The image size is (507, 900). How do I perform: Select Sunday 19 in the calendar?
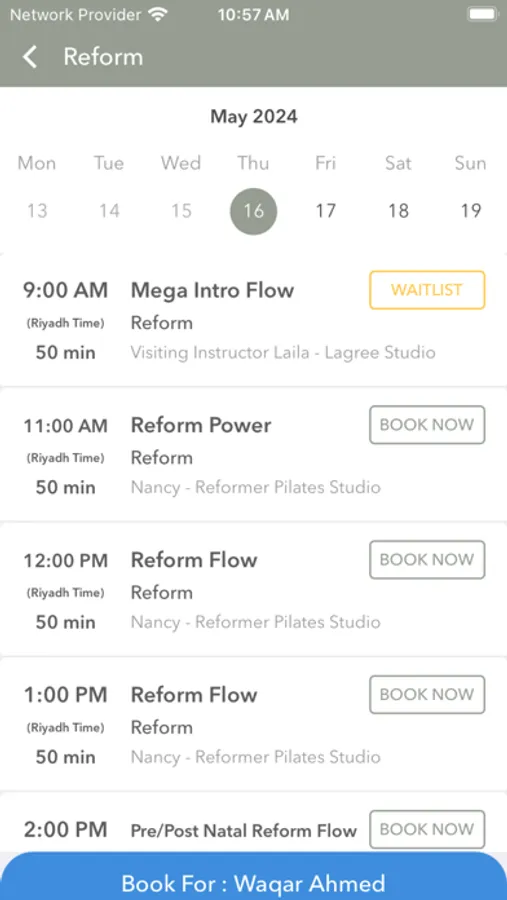click(x=470, y=211)
